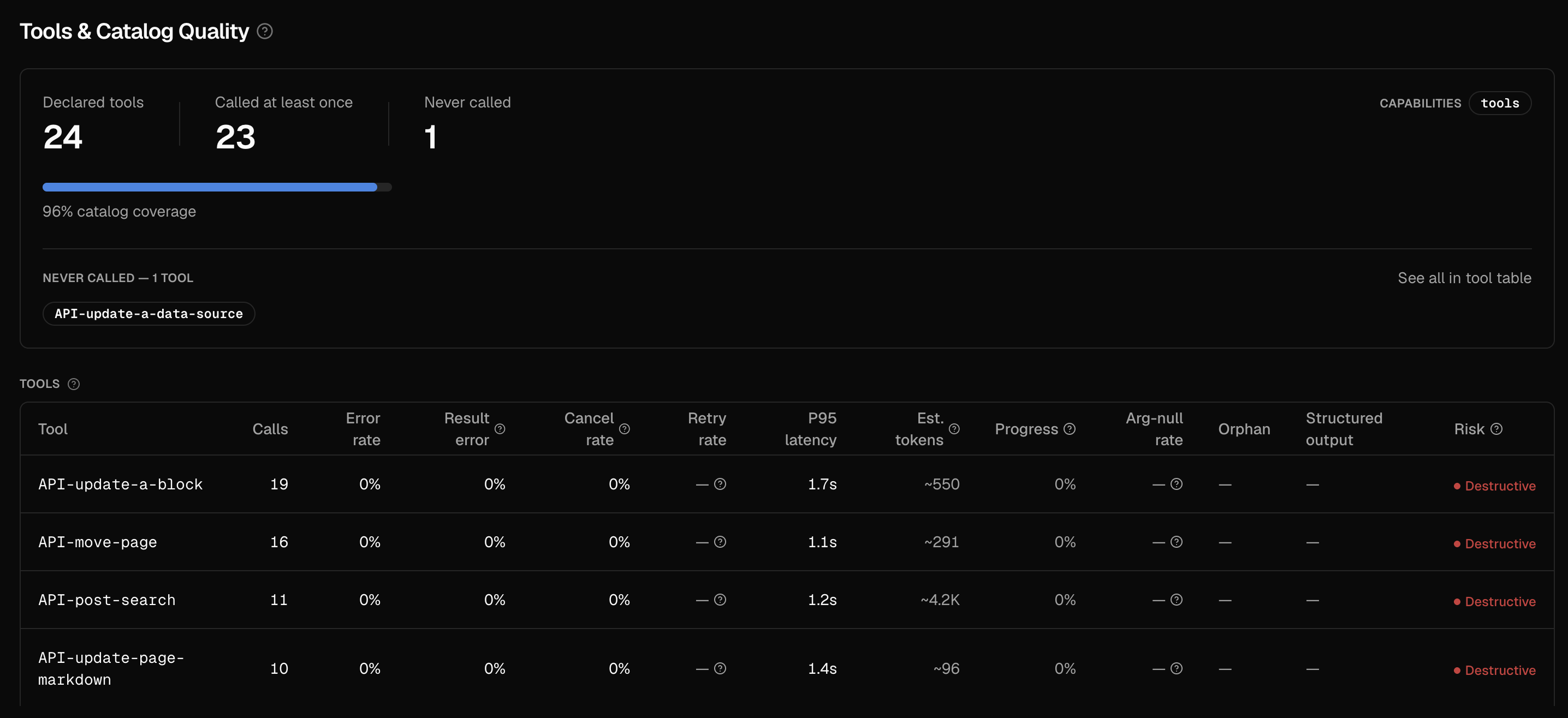Sort by P95 latency column header

click(810, 429)
